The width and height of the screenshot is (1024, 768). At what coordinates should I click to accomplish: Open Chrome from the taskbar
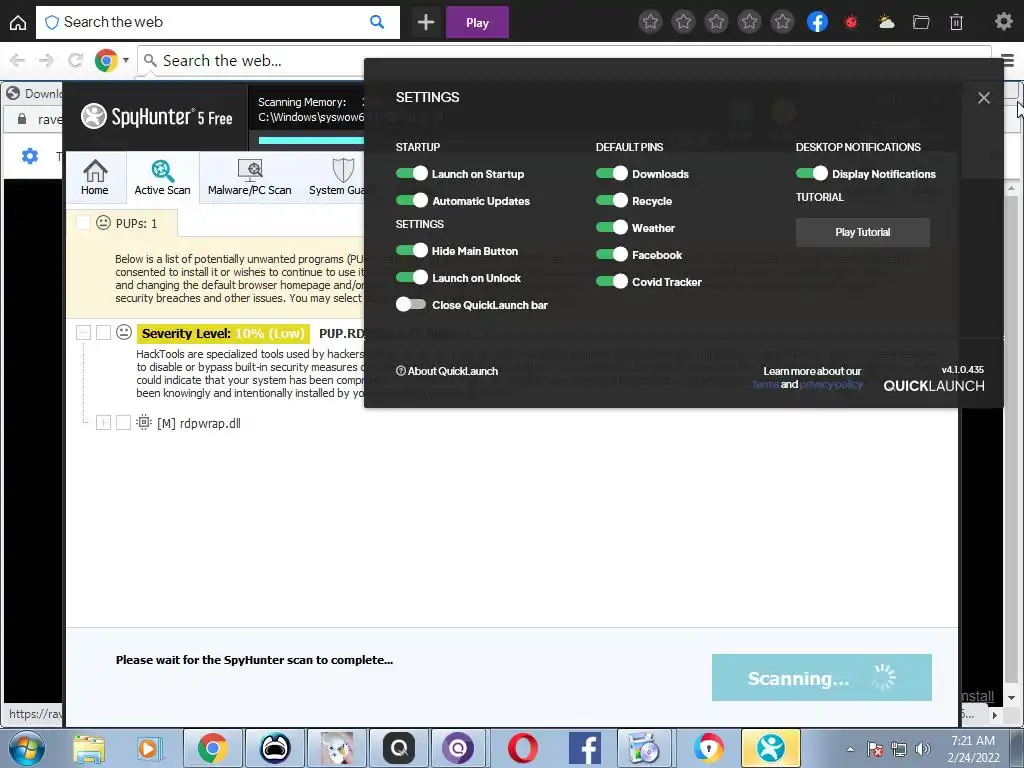(212, 748)
